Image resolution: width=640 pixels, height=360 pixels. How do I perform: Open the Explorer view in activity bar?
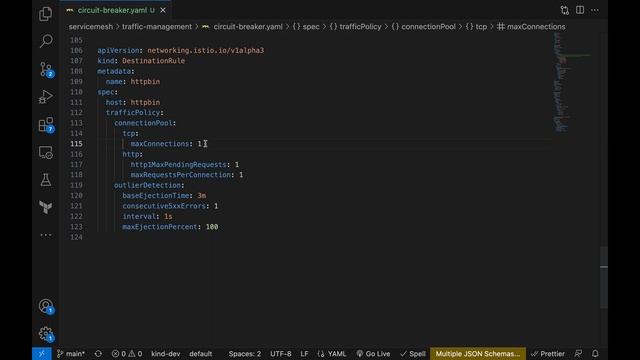pyautogui.click(x=45, y=14)
